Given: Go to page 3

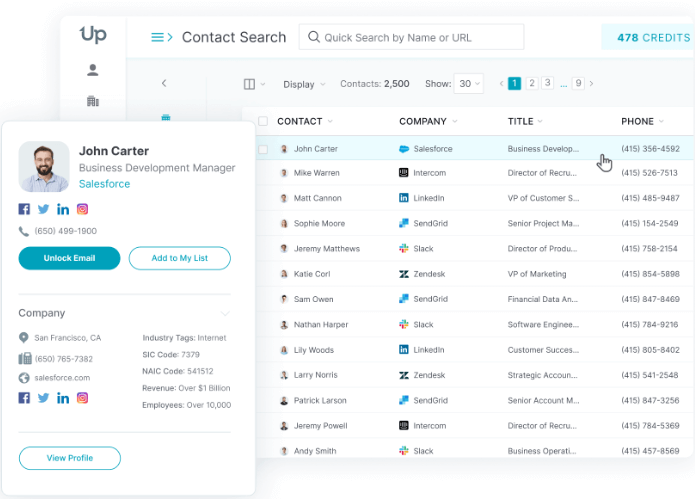Looking at the screenshot, I should click(547, 83).
